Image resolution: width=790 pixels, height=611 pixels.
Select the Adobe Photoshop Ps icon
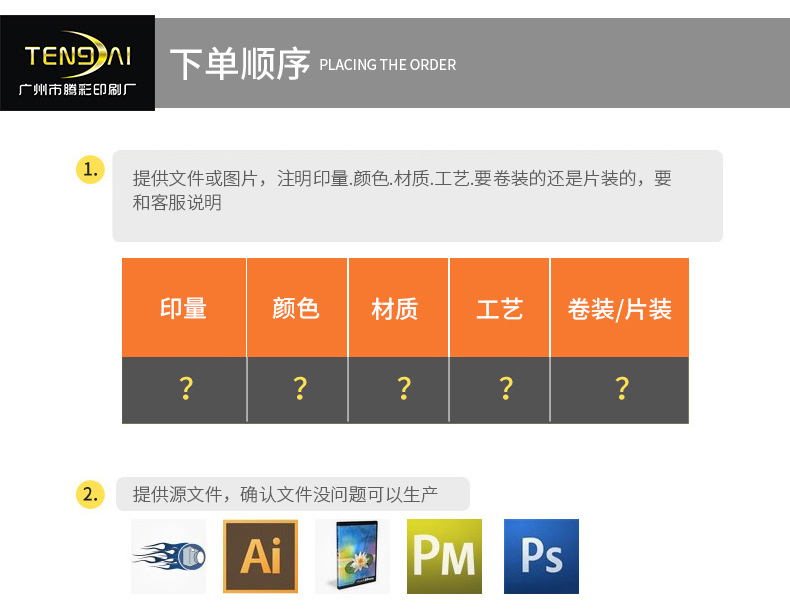point(541,557)
